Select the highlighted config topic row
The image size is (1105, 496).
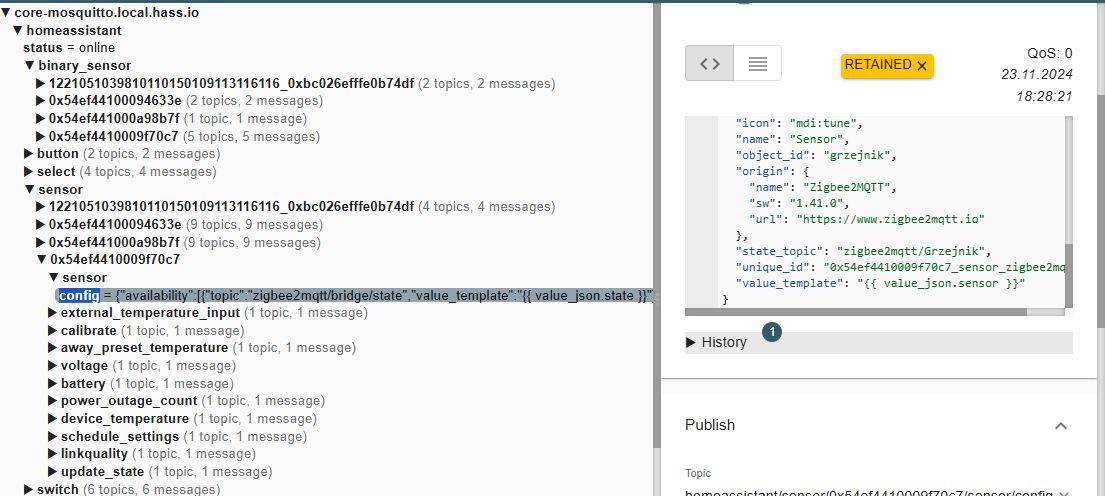click(x=355, y=295)
